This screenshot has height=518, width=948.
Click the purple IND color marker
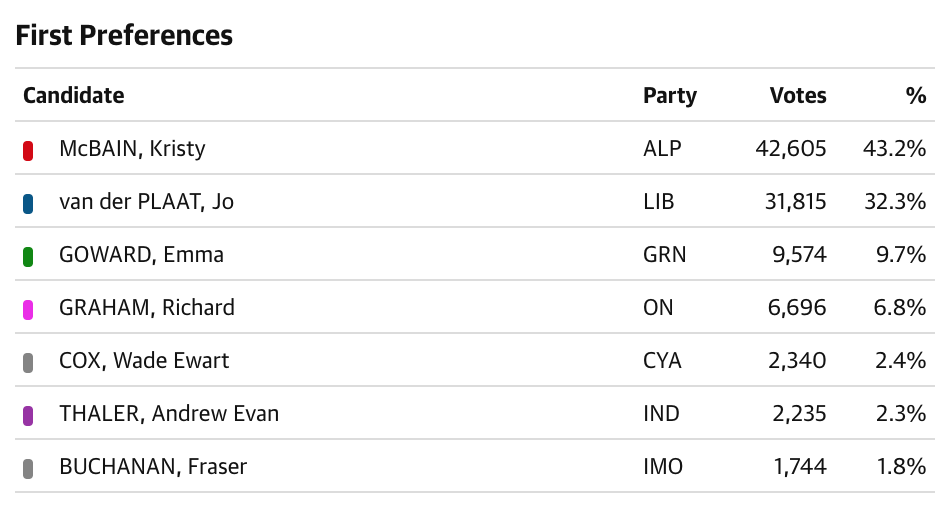click(28, 416)
